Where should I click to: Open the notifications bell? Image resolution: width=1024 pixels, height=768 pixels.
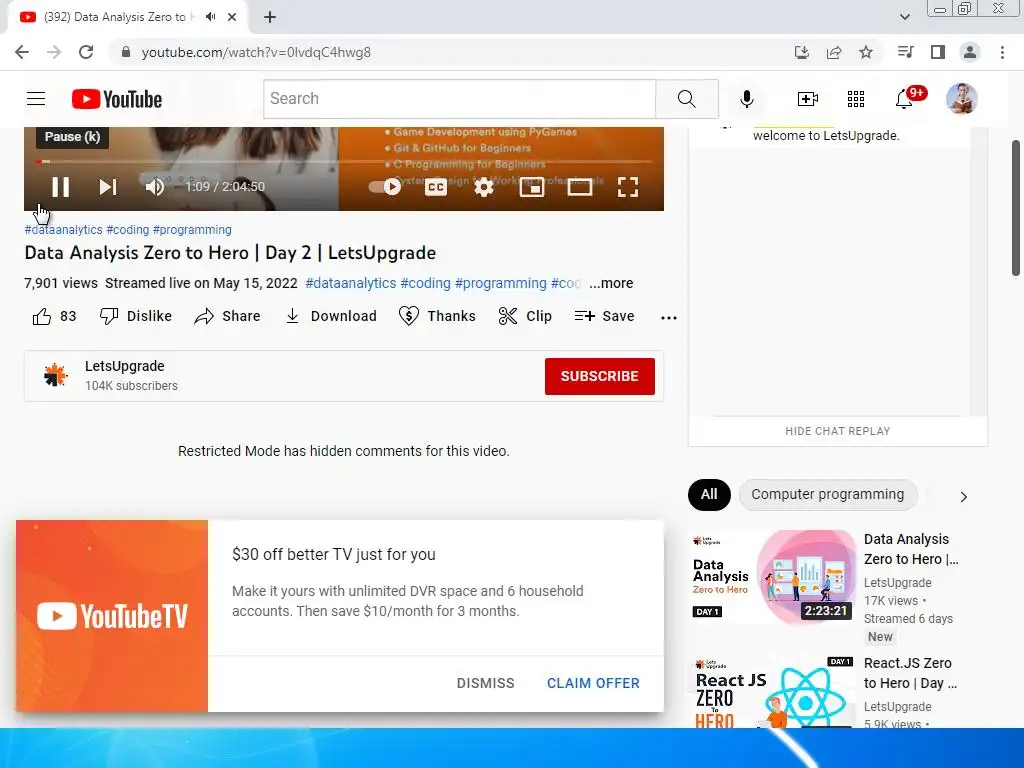(904, 99)
